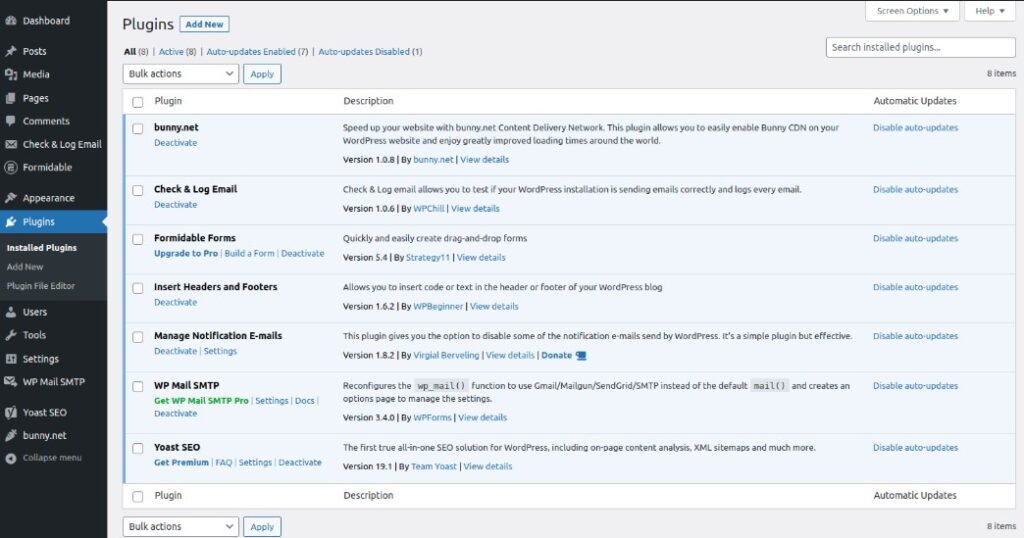The width and height of the screenshot is (1024, 538).
Task: Open the top Bulk actions dropdown
Action: 181,74
